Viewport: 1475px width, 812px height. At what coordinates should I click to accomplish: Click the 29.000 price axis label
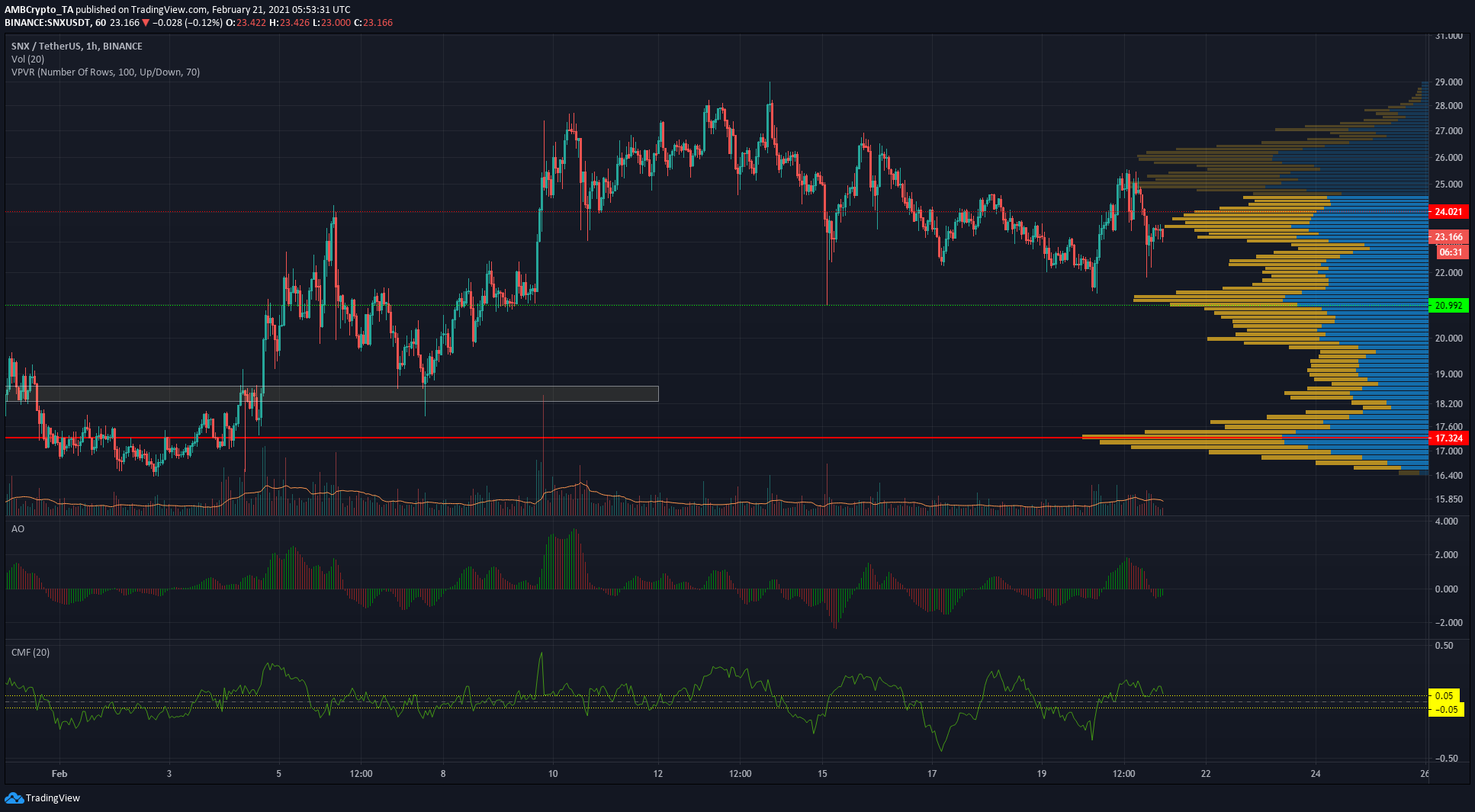1448,82
